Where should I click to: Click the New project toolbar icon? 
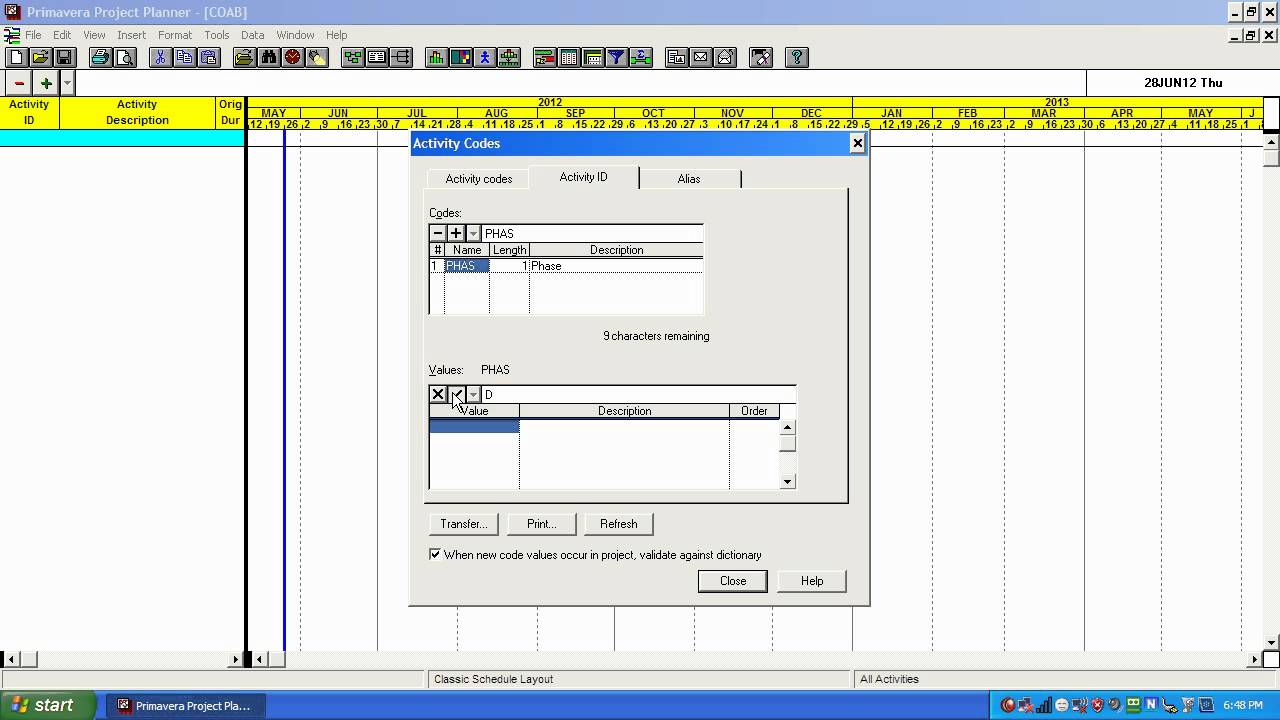coord(17,58)
